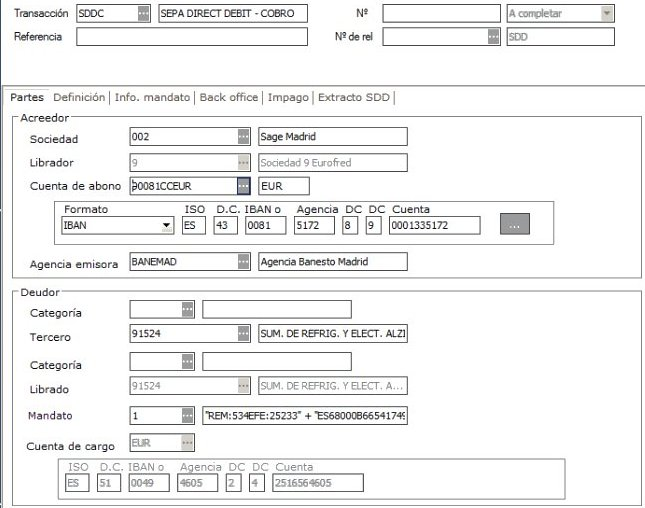Open the 'A completar' status dropdown
The width and height of the screenshot is (645, 508).
click(606, 14)
